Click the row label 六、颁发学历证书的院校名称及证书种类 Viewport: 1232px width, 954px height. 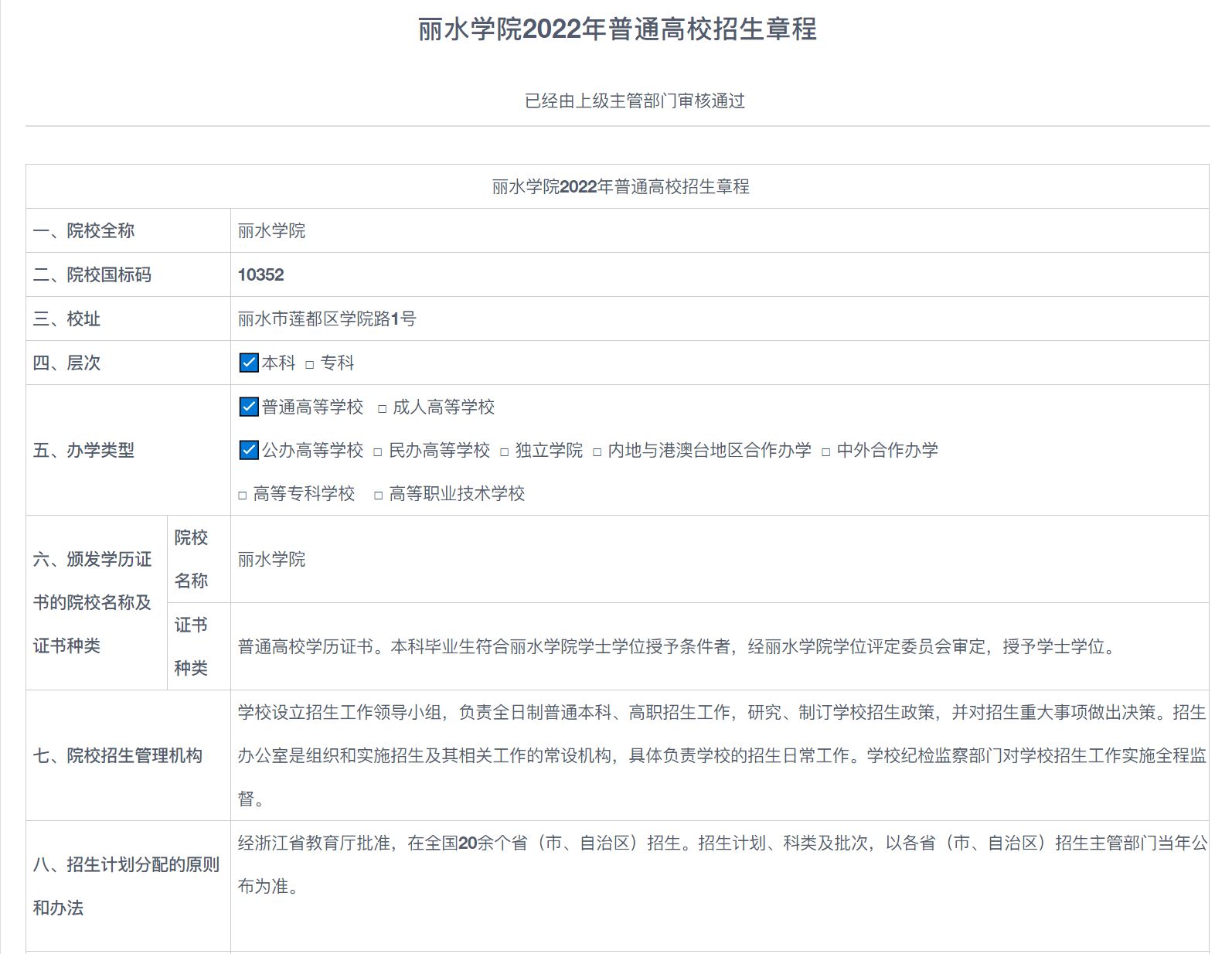[x=92, y=602]
